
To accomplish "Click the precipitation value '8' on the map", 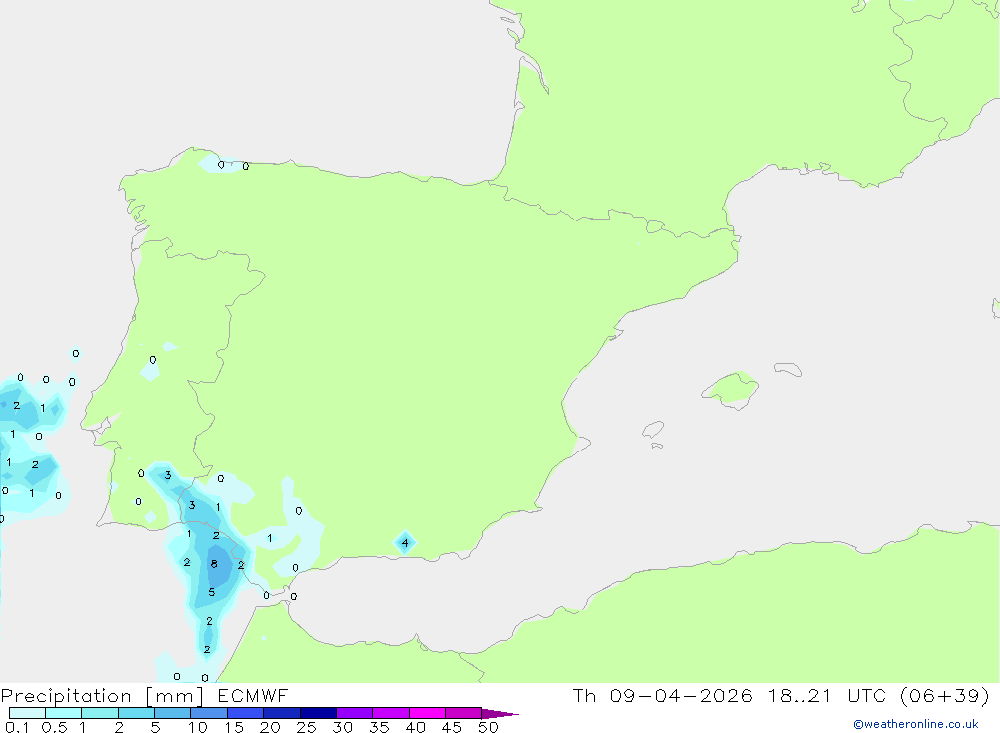I will coord(214,564).
